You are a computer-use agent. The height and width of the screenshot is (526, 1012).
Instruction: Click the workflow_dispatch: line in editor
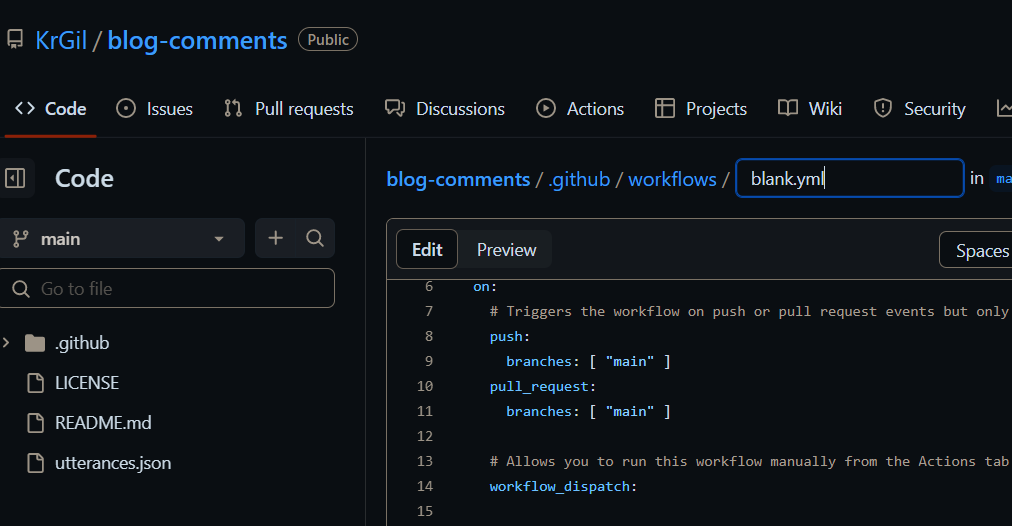(563, 486)
